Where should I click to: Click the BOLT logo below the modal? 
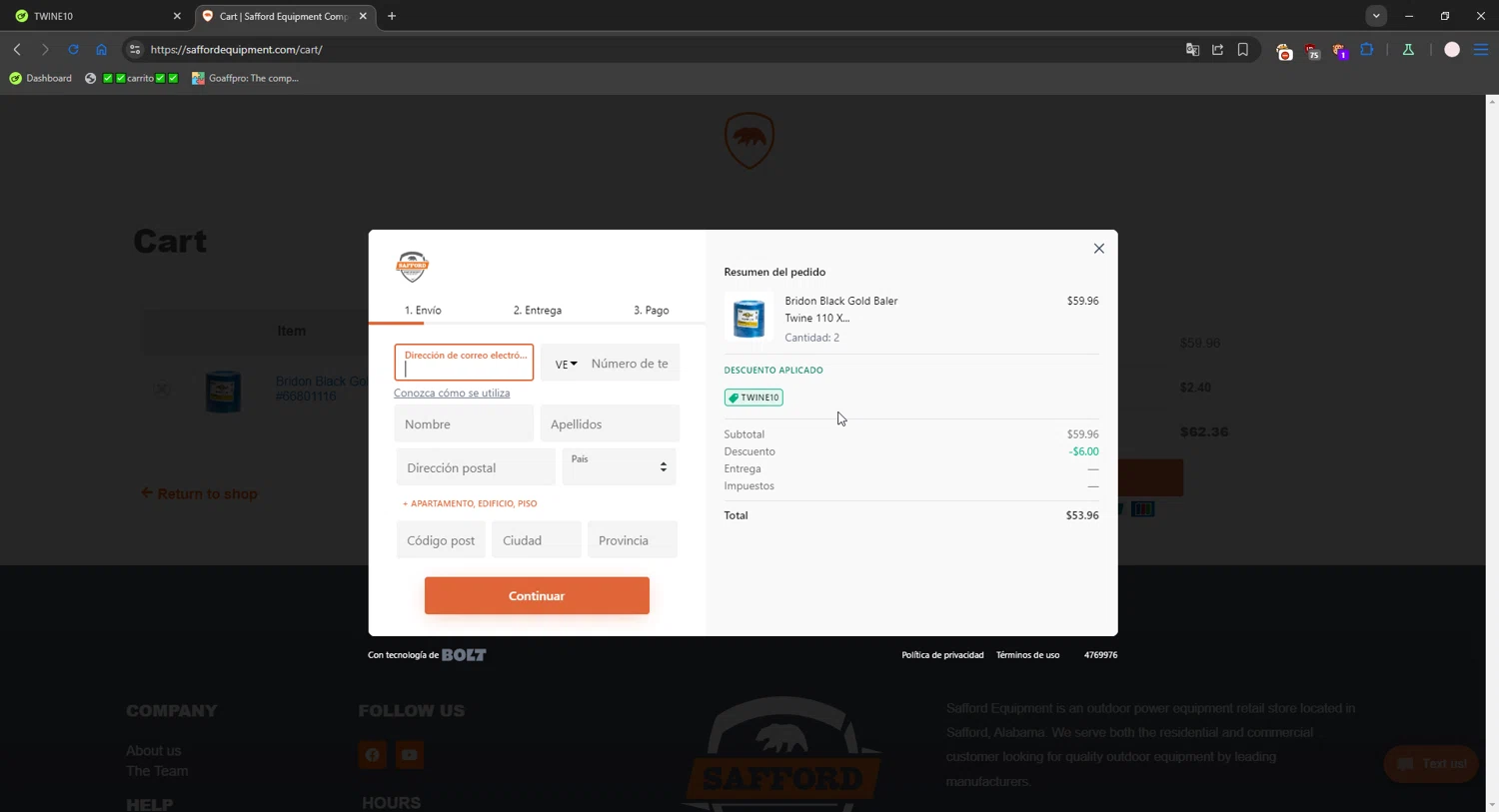[464, 655]
